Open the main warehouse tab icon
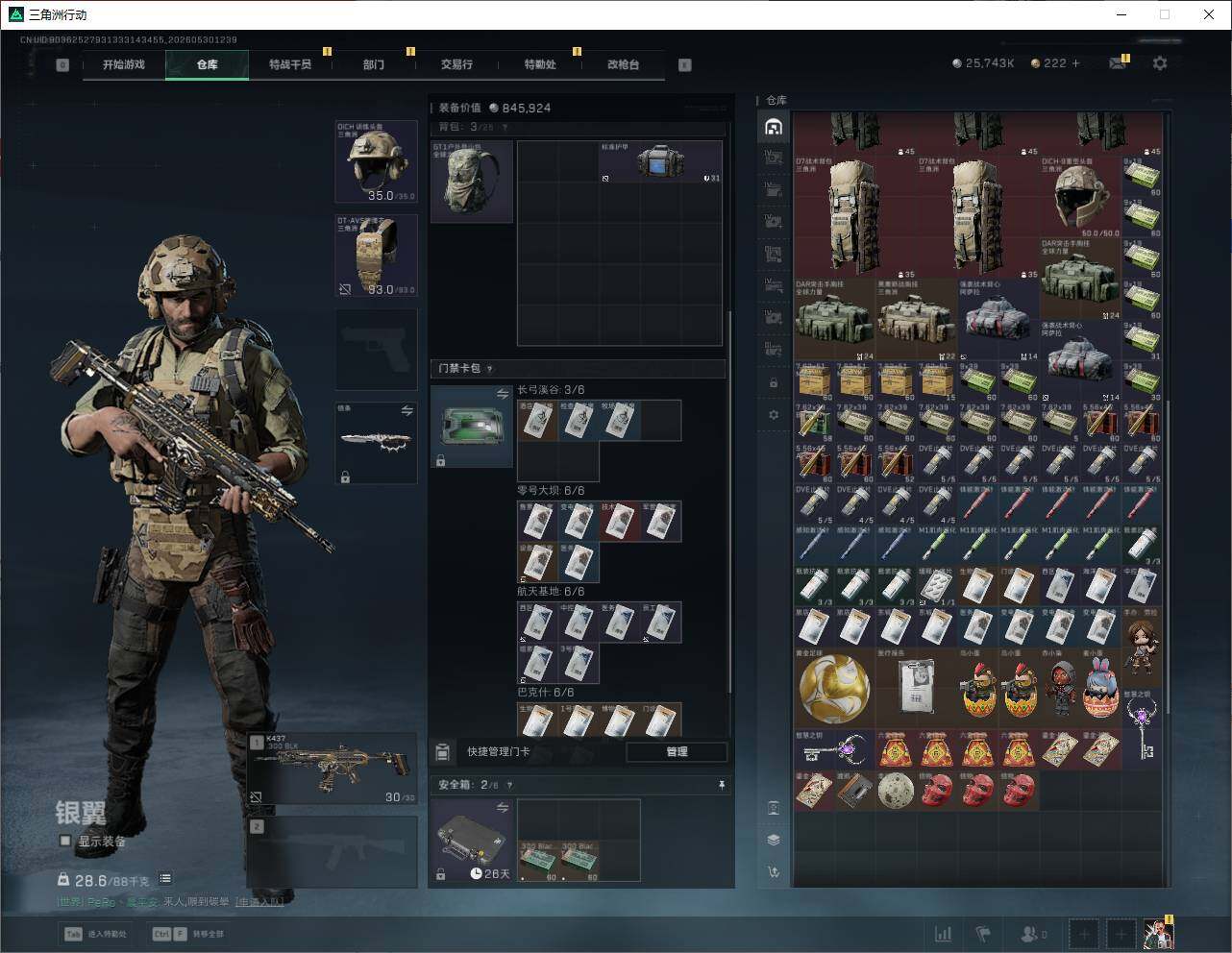This screenshot has height=953, width=1232. tap(774, 127)
